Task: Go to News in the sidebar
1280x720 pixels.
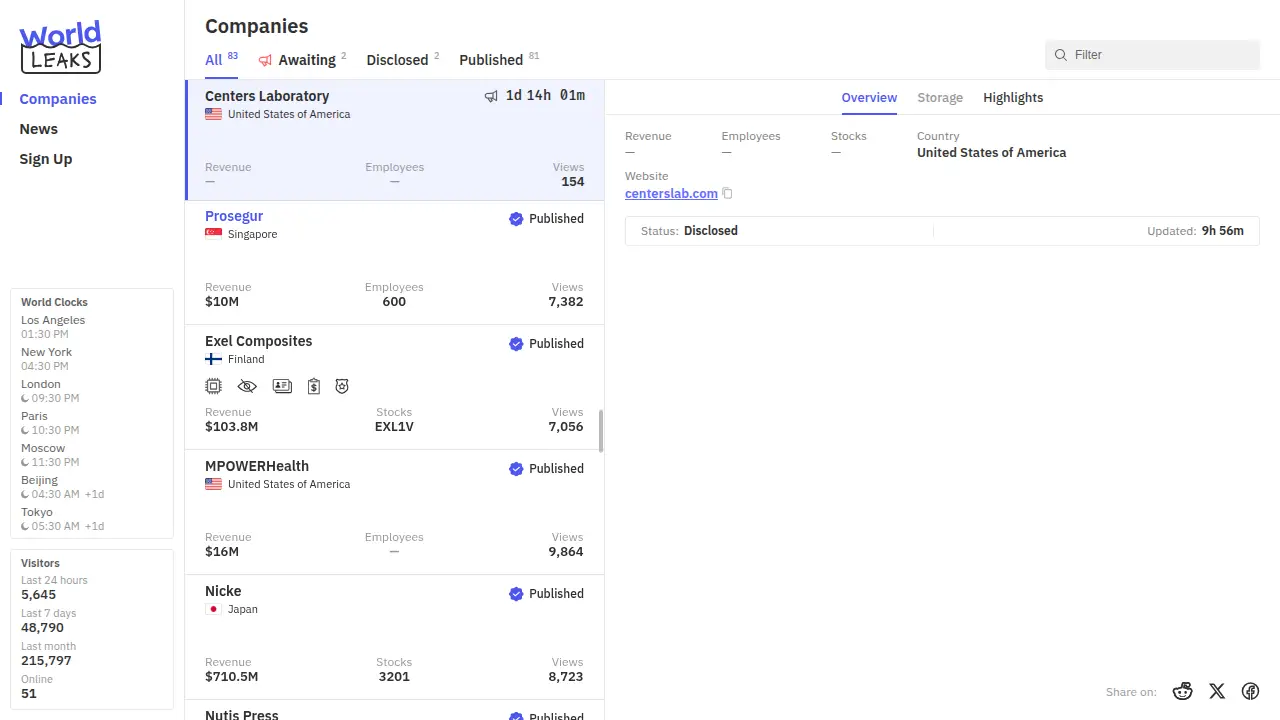Action: pyautogui.click(x=39, y=129)
